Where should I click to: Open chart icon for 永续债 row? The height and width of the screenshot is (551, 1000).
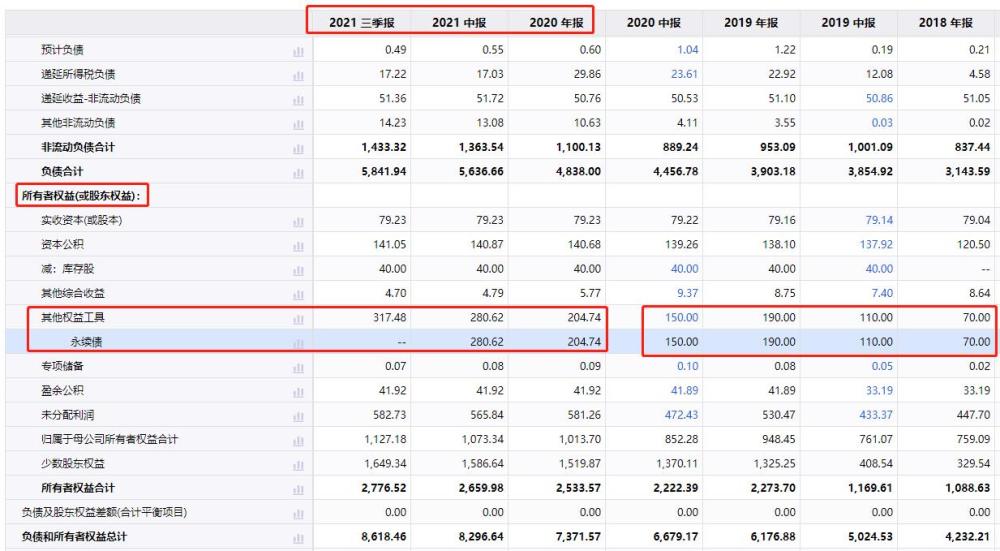point(297,343)
